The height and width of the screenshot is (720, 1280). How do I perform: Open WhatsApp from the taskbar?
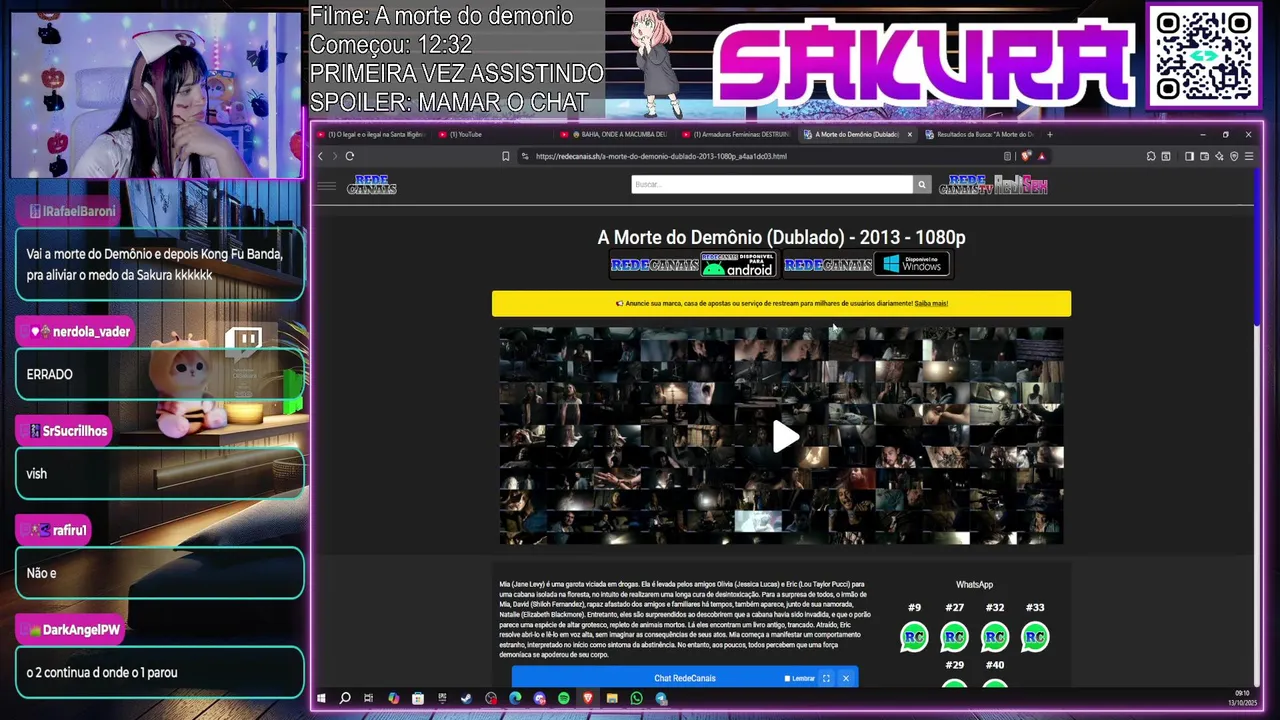[x=636, y=698]
